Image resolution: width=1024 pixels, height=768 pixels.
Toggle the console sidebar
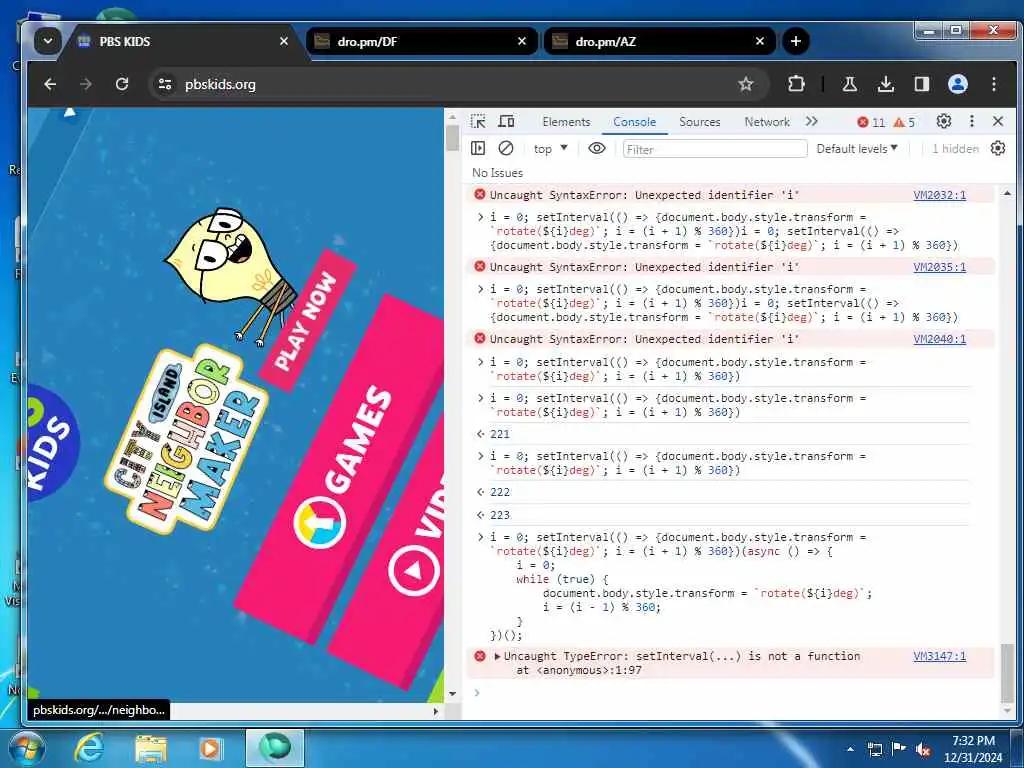[478, 149]
